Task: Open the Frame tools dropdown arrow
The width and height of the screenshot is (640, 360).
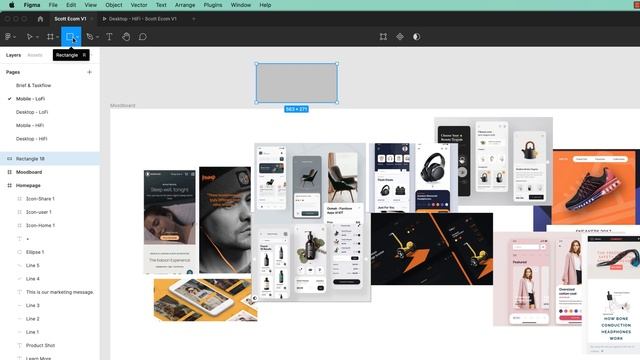Action: click(x=58, y=37)
